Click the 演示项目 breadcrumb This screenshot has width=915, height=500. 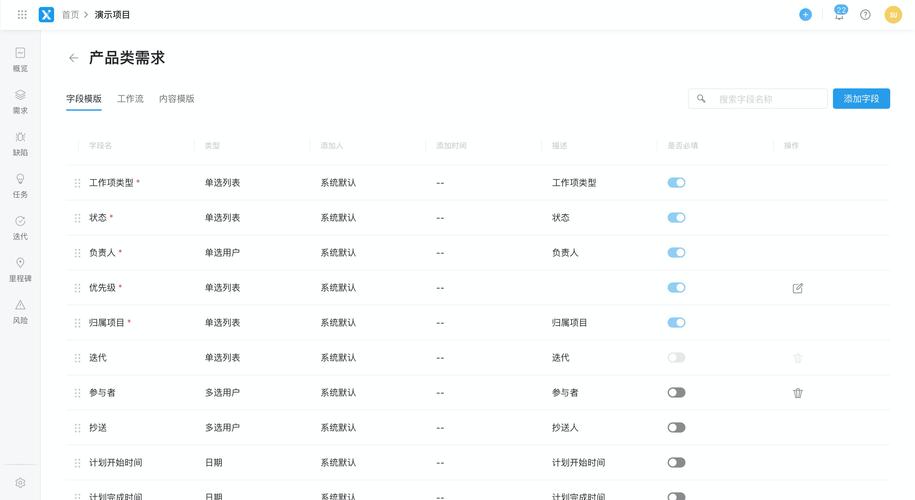coord(112,15)
